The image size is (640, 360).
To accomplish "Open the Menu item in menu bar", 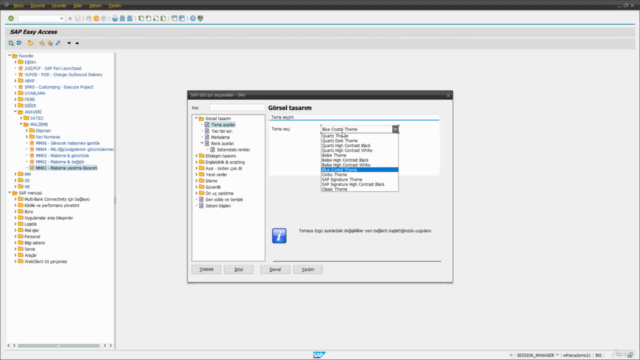I will [18, 6].
